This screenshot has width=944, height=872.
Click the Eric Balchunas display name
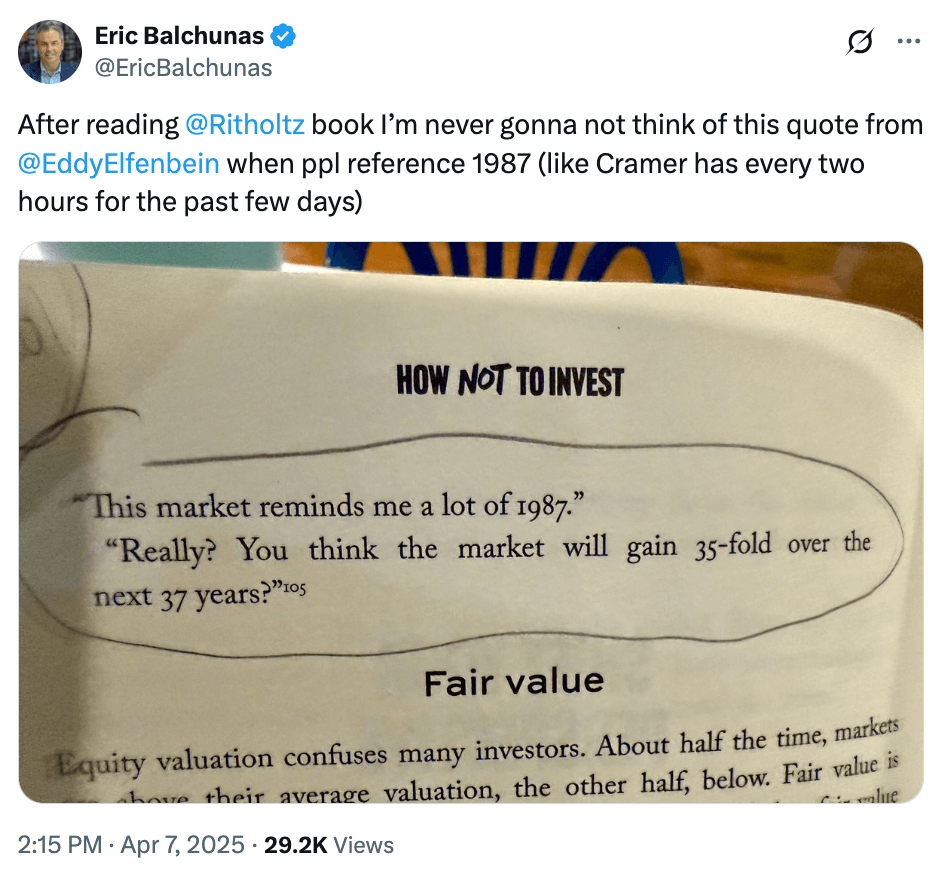point(180,37)
